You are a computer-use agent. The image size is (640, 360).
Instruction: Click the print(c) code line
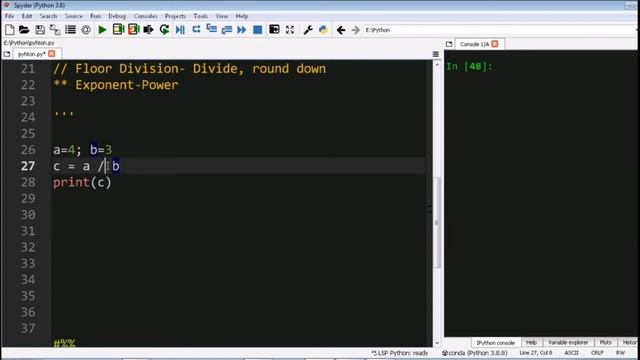tap(82, 182)
